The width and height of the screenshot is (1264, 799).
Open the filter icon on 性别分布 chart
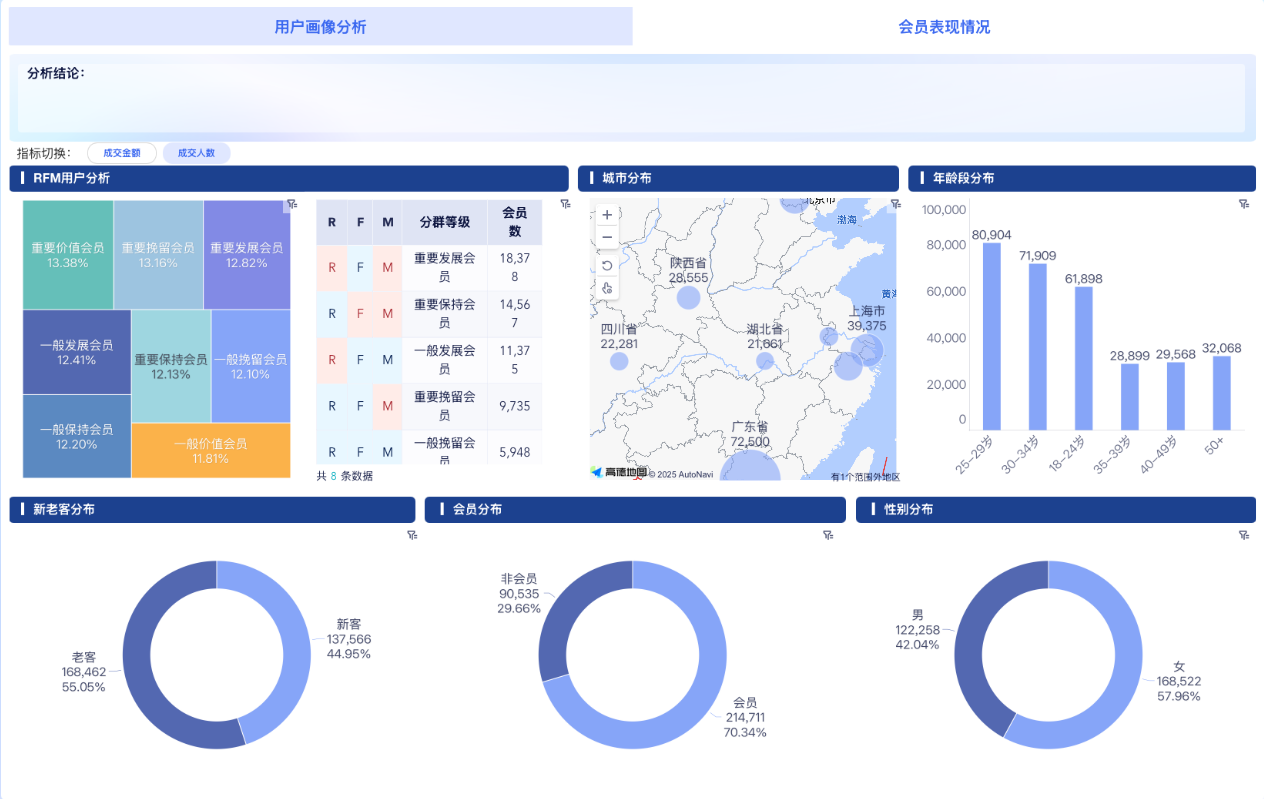pos(1242,535)
